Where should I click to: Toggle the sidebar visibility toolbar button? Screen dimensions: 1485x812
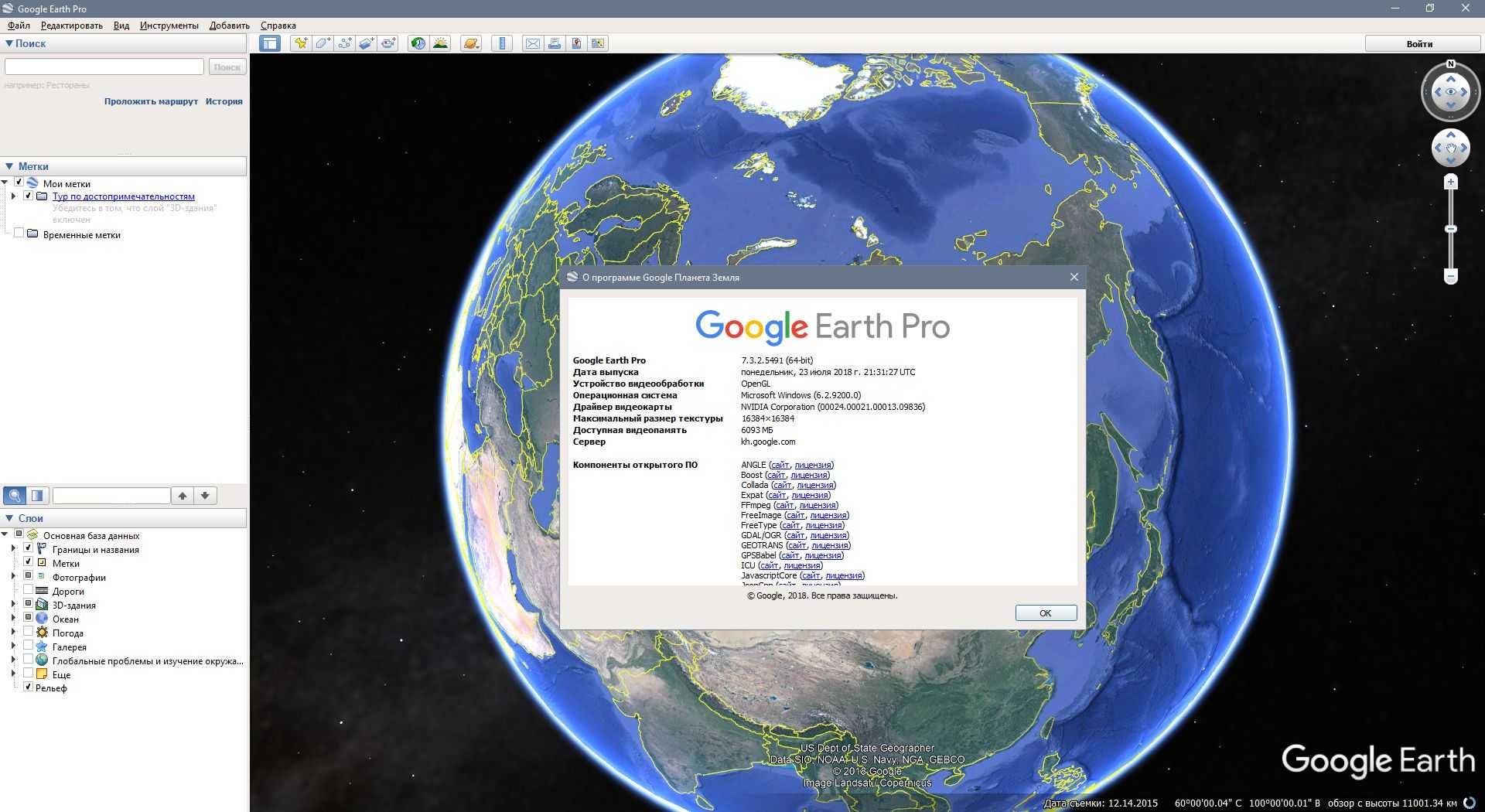[270, 43]
